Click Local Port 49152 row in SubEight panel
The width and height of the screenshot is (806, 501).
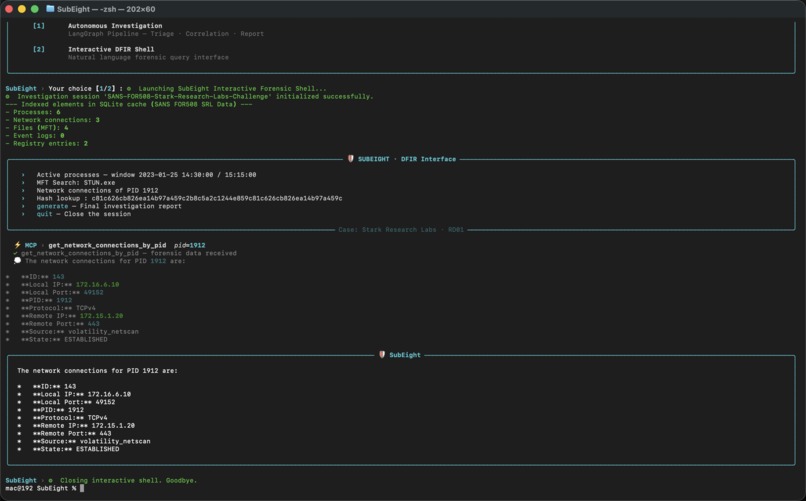pos(74,402)
